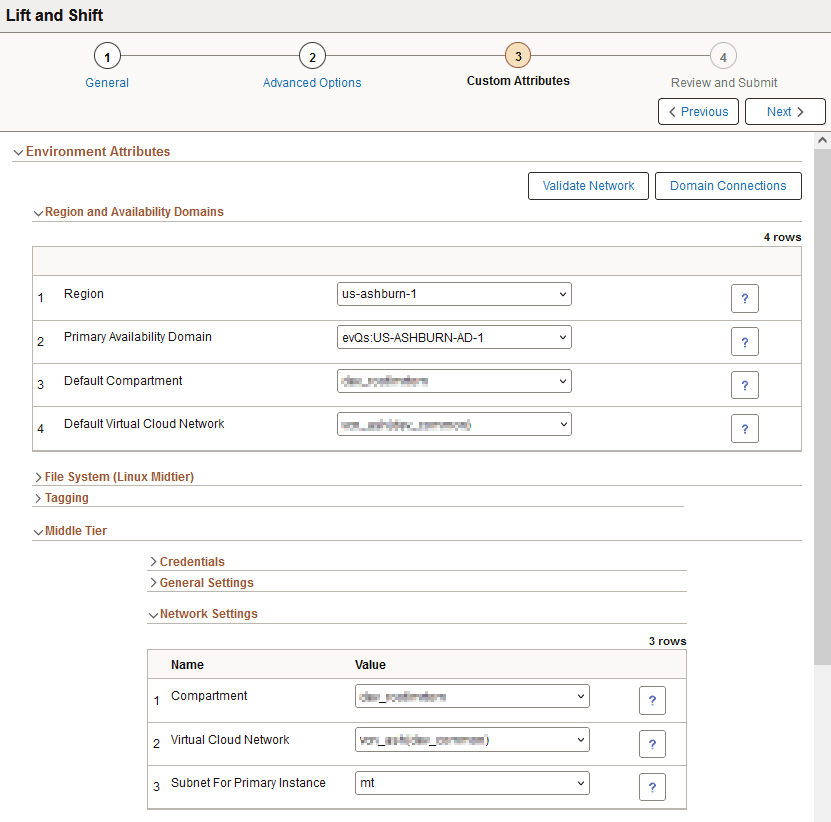831x822 pixels.
Task: Open the Network Settings Compartment dropdown
Action: [472, 696]
